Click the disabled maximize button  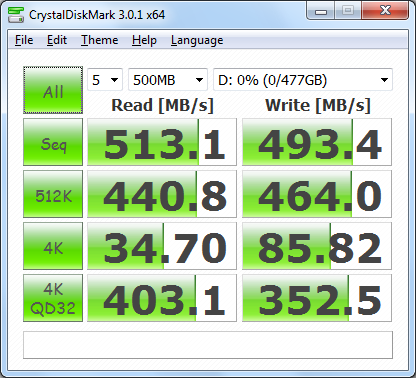point(348,11)
